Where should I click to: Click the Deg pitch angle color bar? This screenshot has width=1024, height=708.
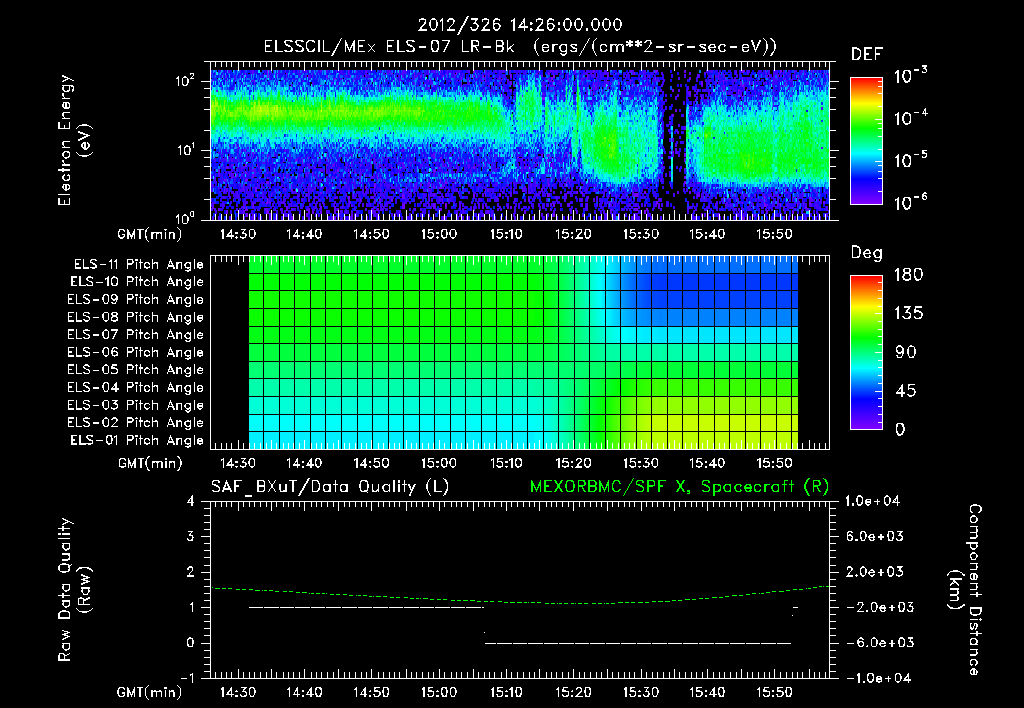pyautogui.click(x=866, y=352)
